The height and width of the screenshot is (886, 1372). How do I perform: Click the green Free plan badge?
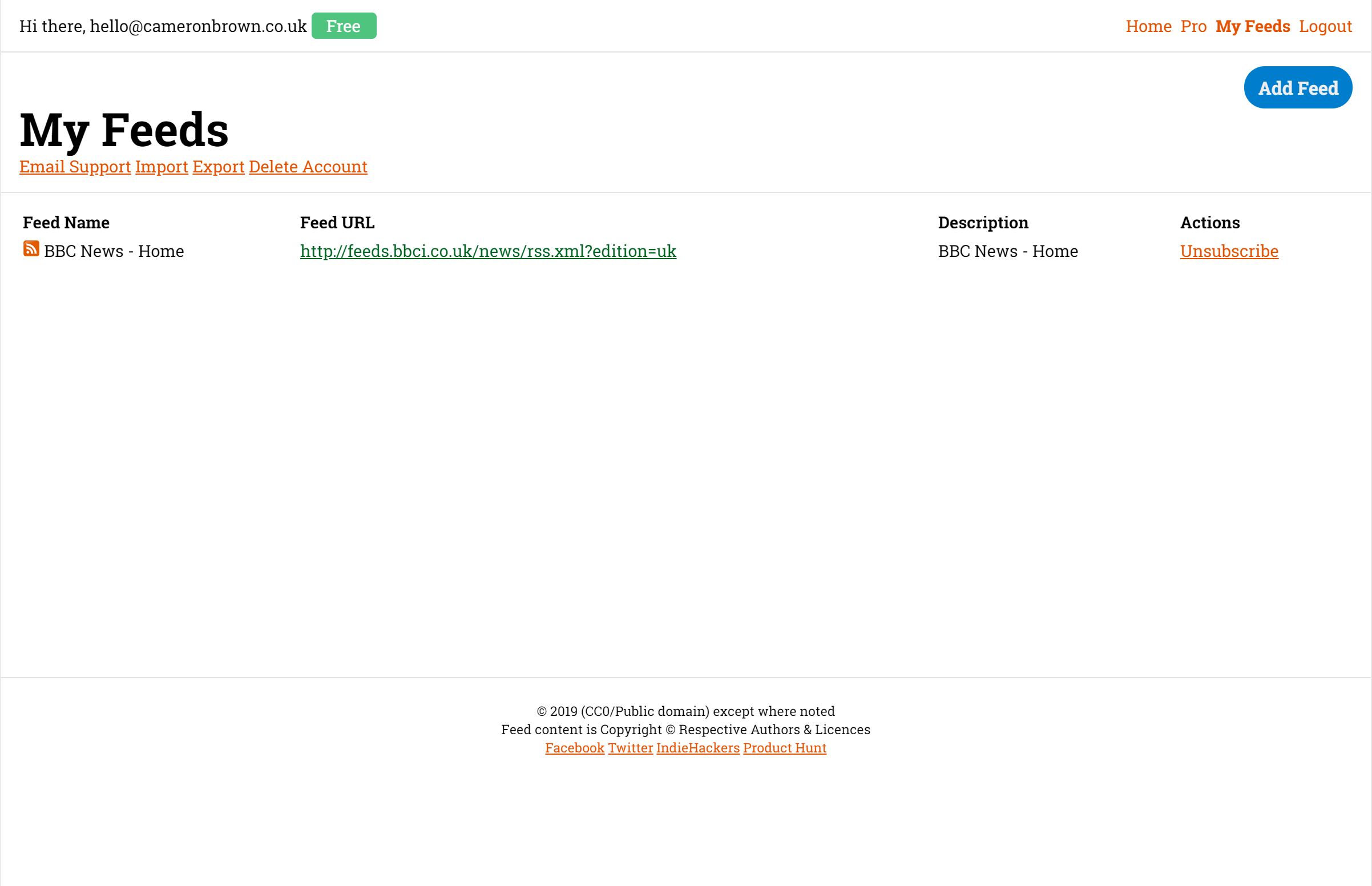tap(344, 25)
